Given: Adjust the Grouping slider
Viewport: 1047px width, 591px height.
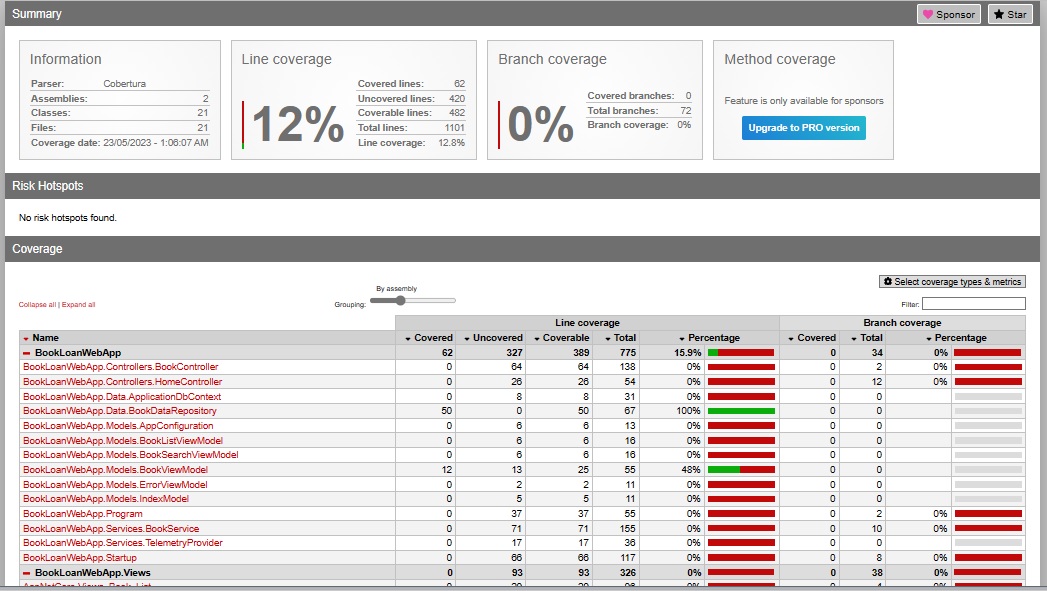Looking at the screenshot, I should coord(401,299).
